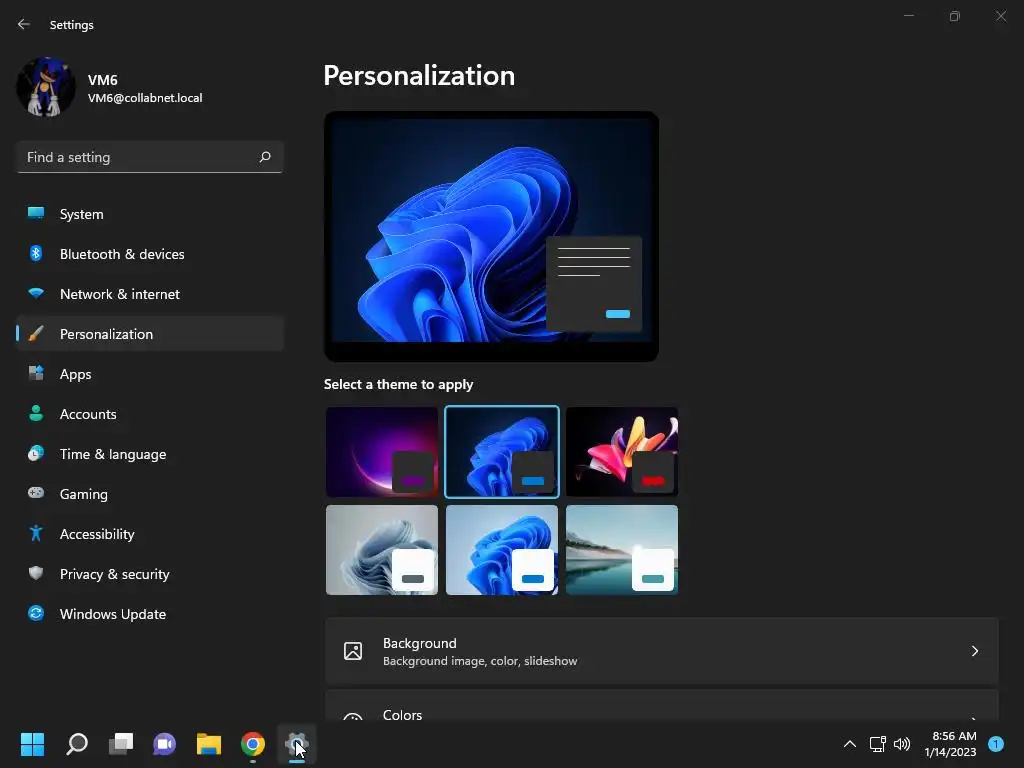Apply the Windows light blue bloom theme
The height and width of the screenshot is (768, 1024).
pos(502,550)
